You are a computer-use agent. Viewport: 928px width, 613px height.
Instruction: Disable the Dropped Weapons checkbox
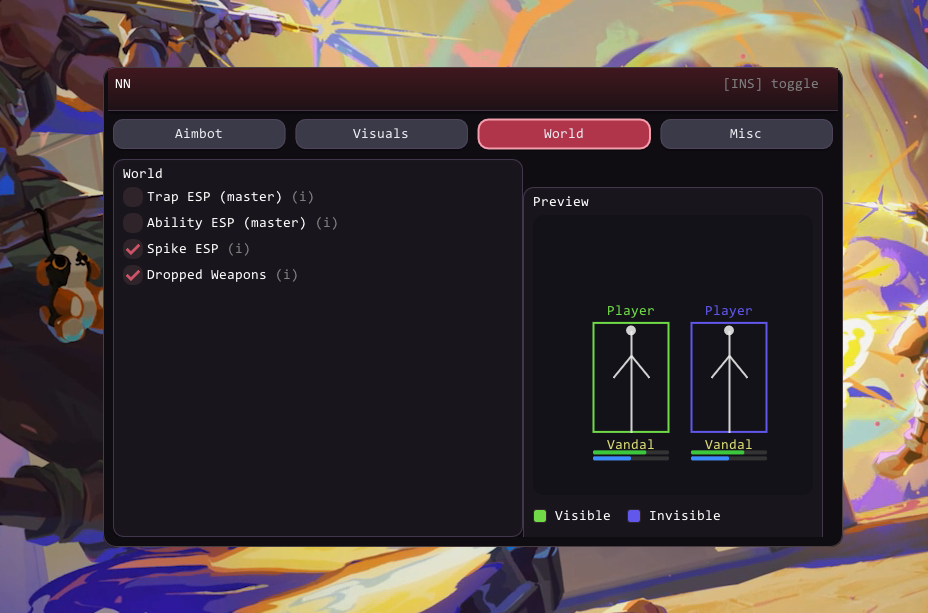coord(133,275)
